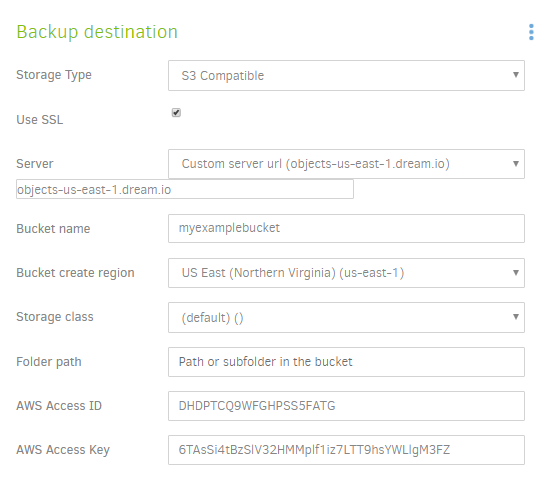Click into the AWS Access Key field

pyautogui.click(x=346, y=450)
